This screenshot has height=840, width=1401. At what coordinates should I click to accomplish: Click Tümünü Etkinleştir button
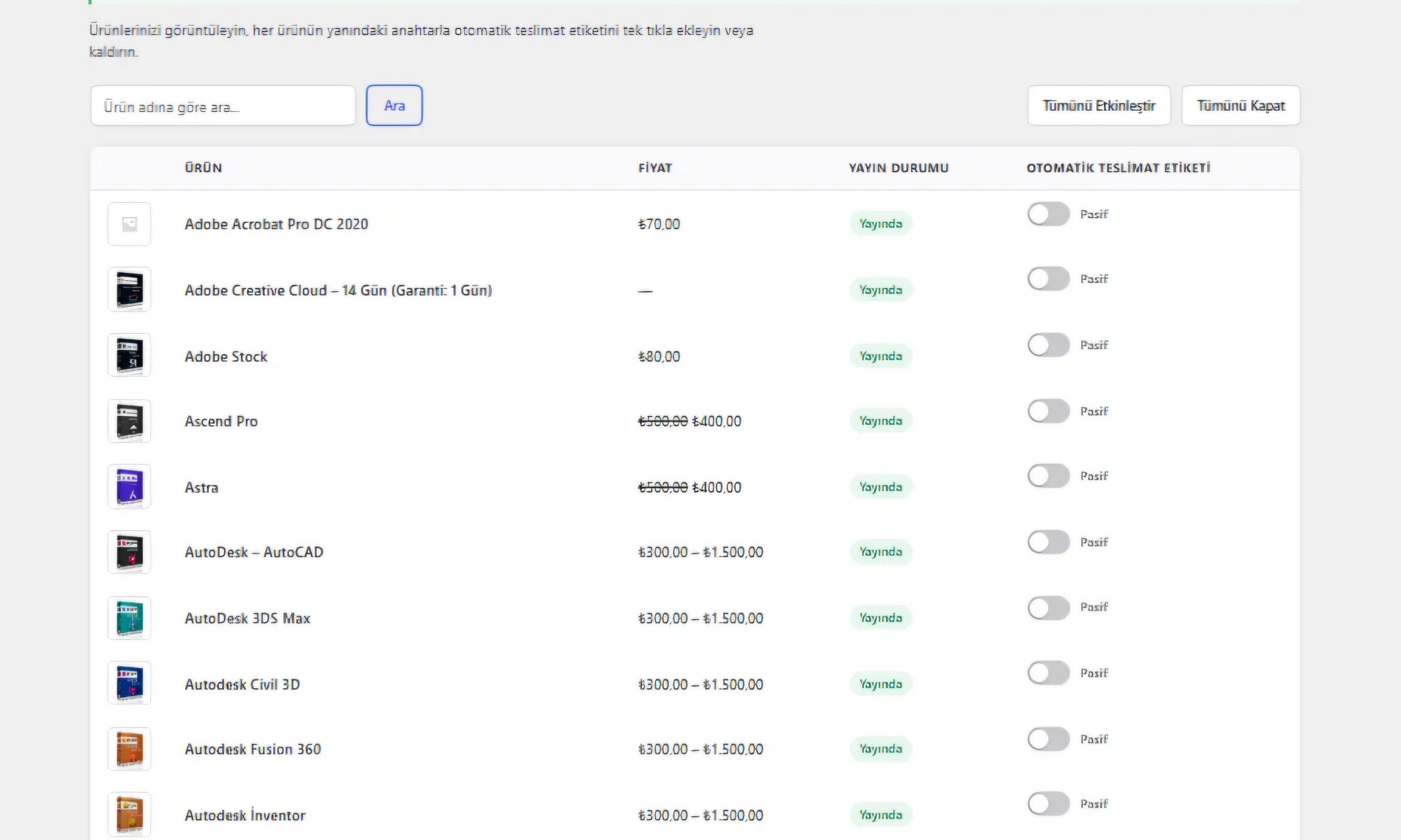1099,105
